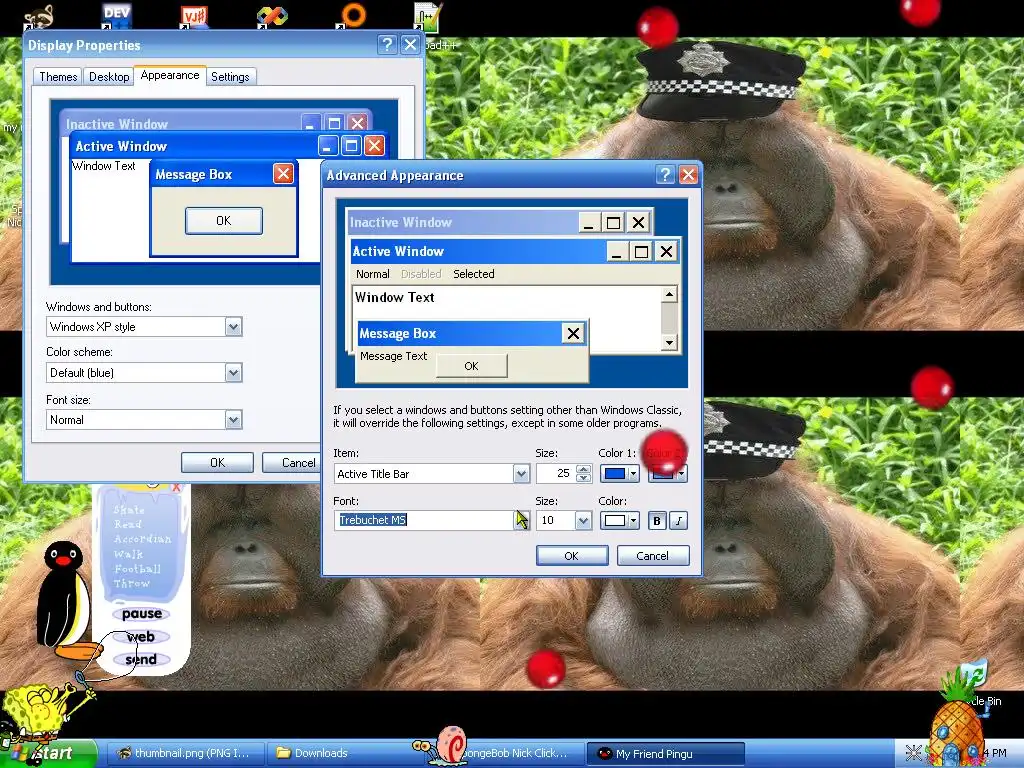Switch to the My Friend Pingu taskbar window
Screen dimensions: 1024x768
665,754
